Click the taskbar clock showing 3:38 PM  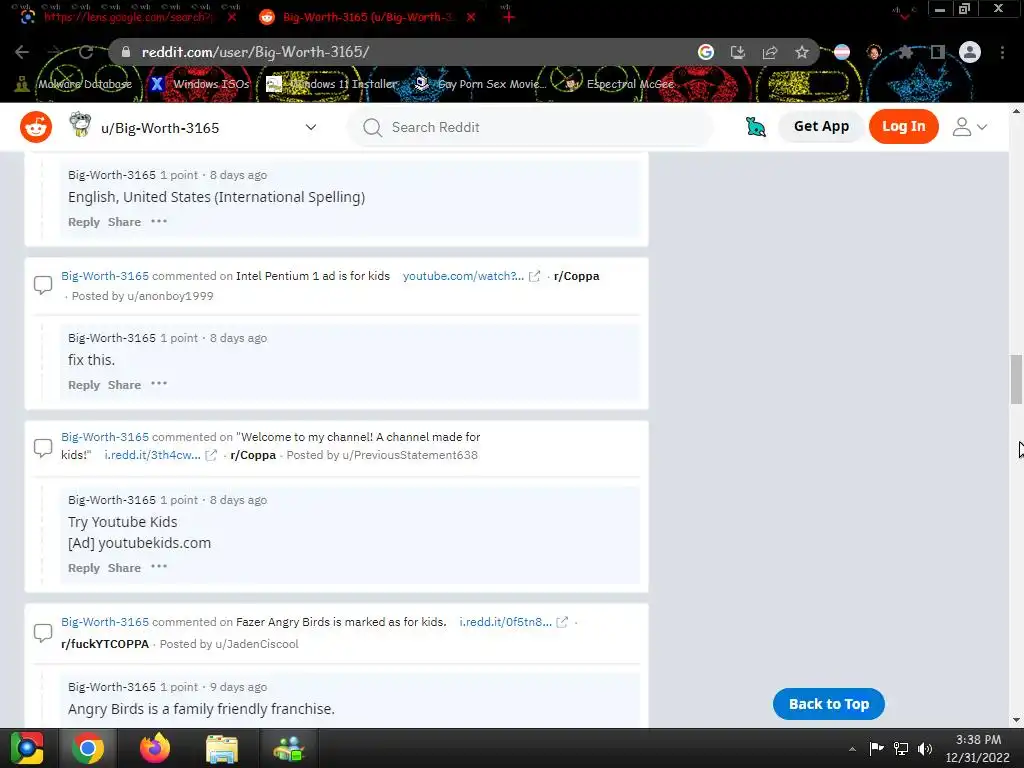(x=978, y=748)
